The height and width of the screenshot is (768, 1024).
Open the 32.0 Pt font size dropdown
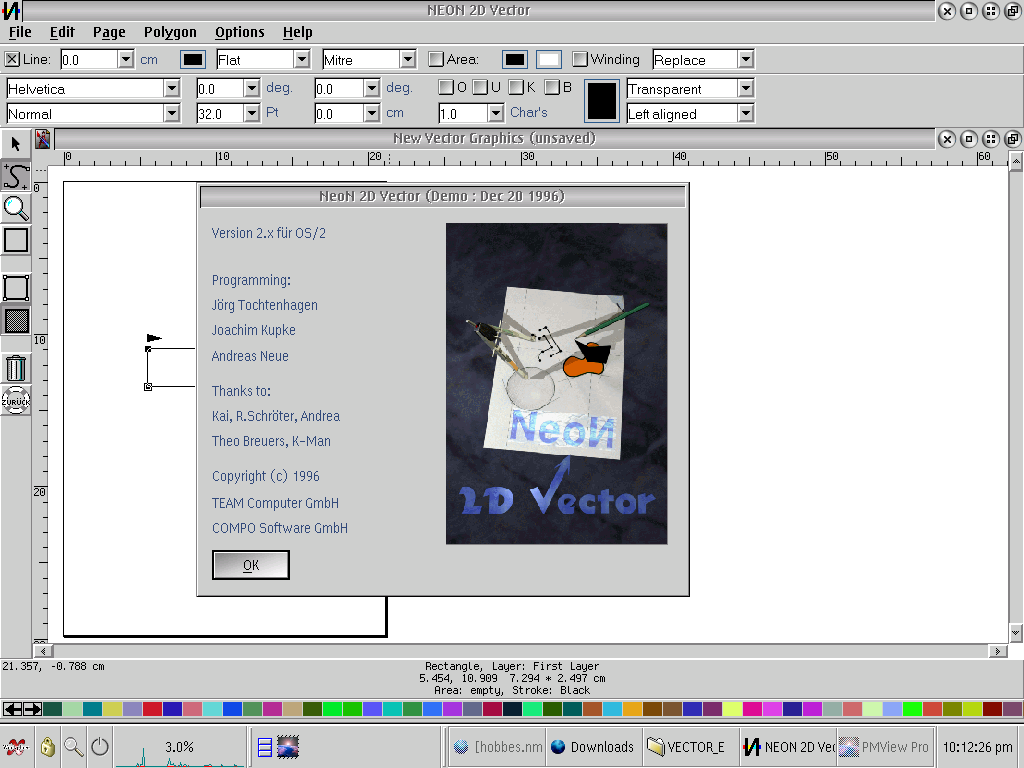pyautogui.click(x=251, y=114)
